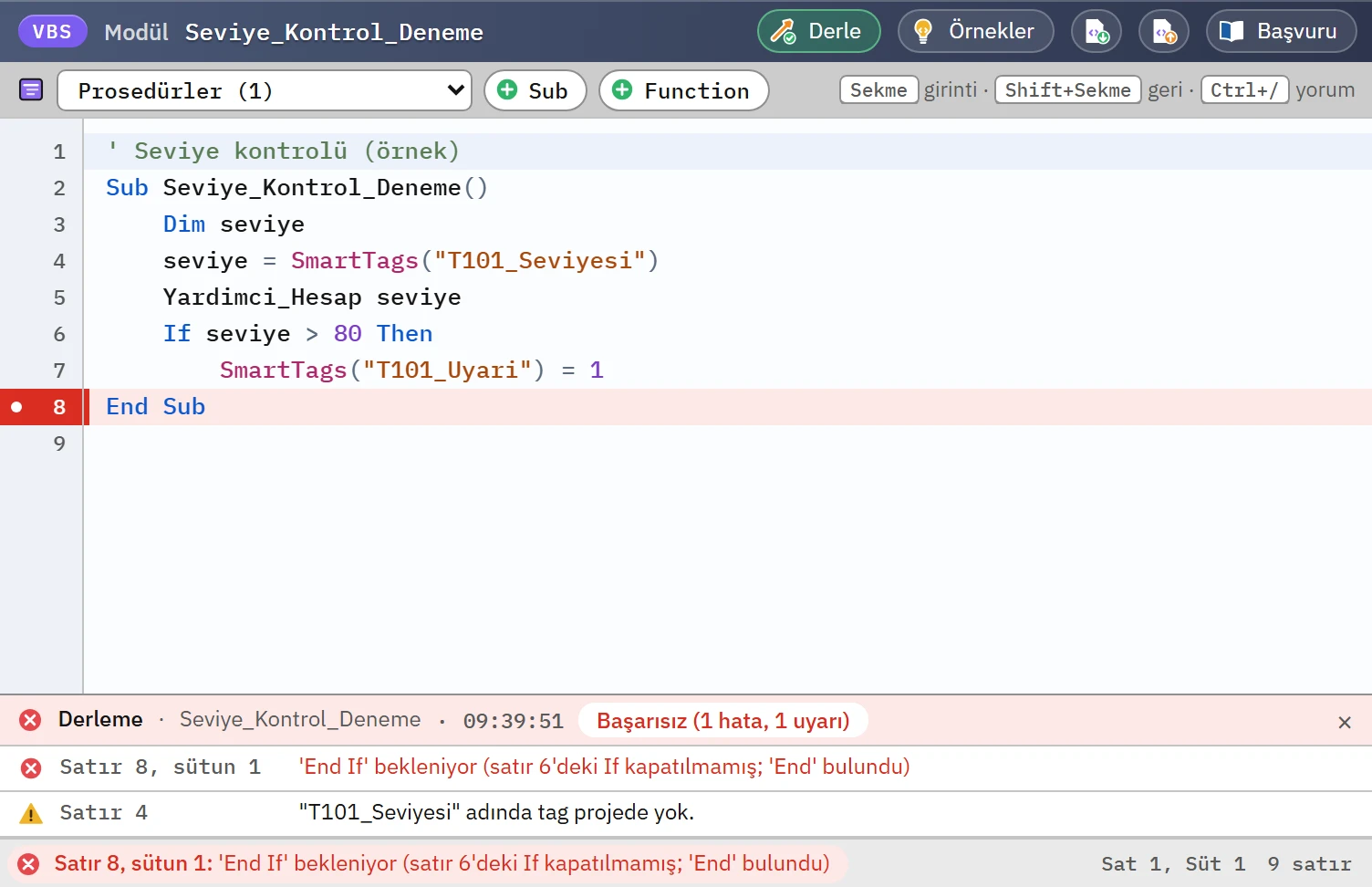Click the comment text on line 1
The image size is (1372, 887).
point(283,151)
